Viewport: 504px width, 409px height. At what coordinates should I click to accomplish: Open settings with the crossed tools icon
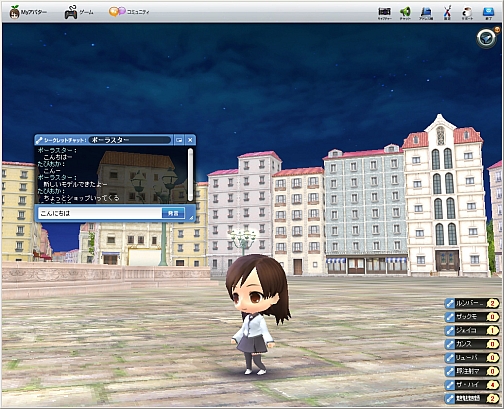click(x=447, y=13)
